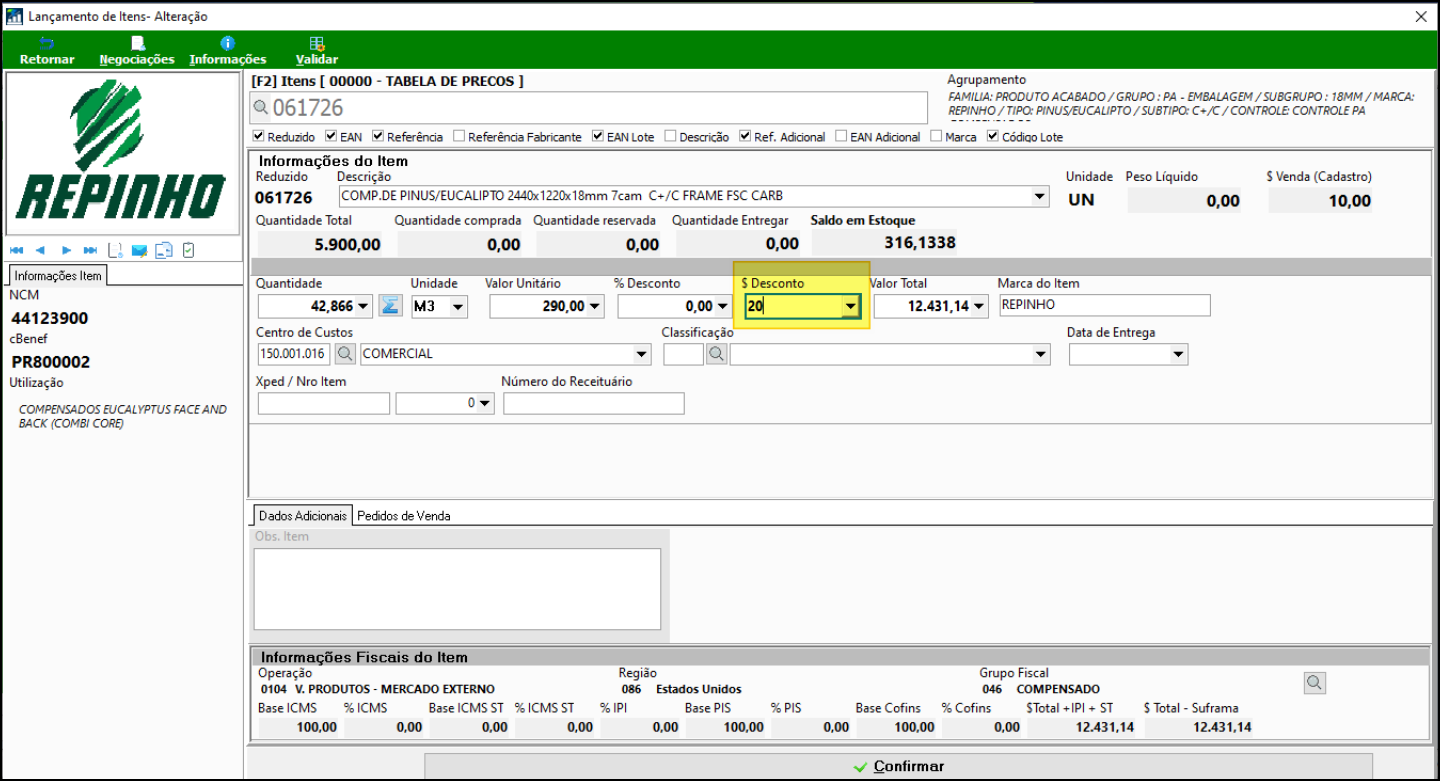Open the Data de Entrega dropdown
The height and width of the screenshot is (781, 1440).
pos(1179,354)
